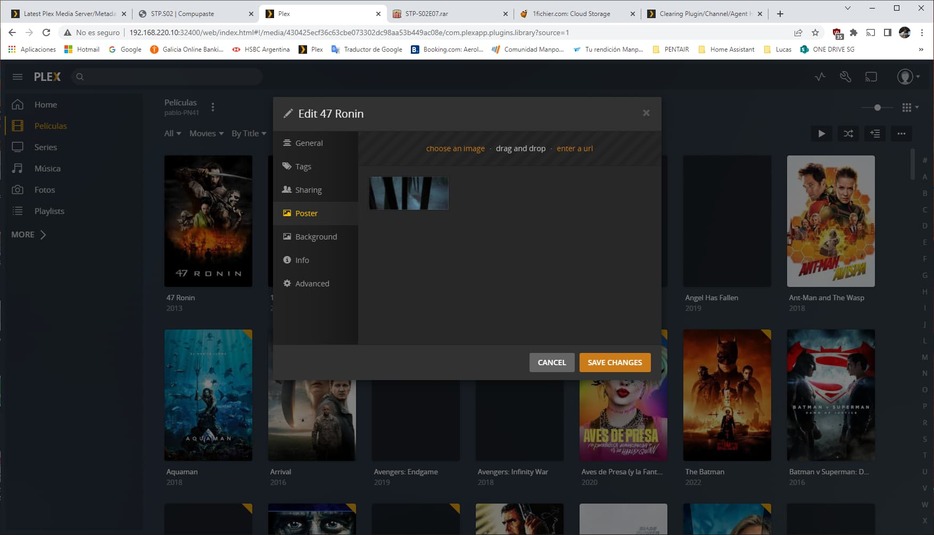Click the CANCEL button

(x=552, y=362)
